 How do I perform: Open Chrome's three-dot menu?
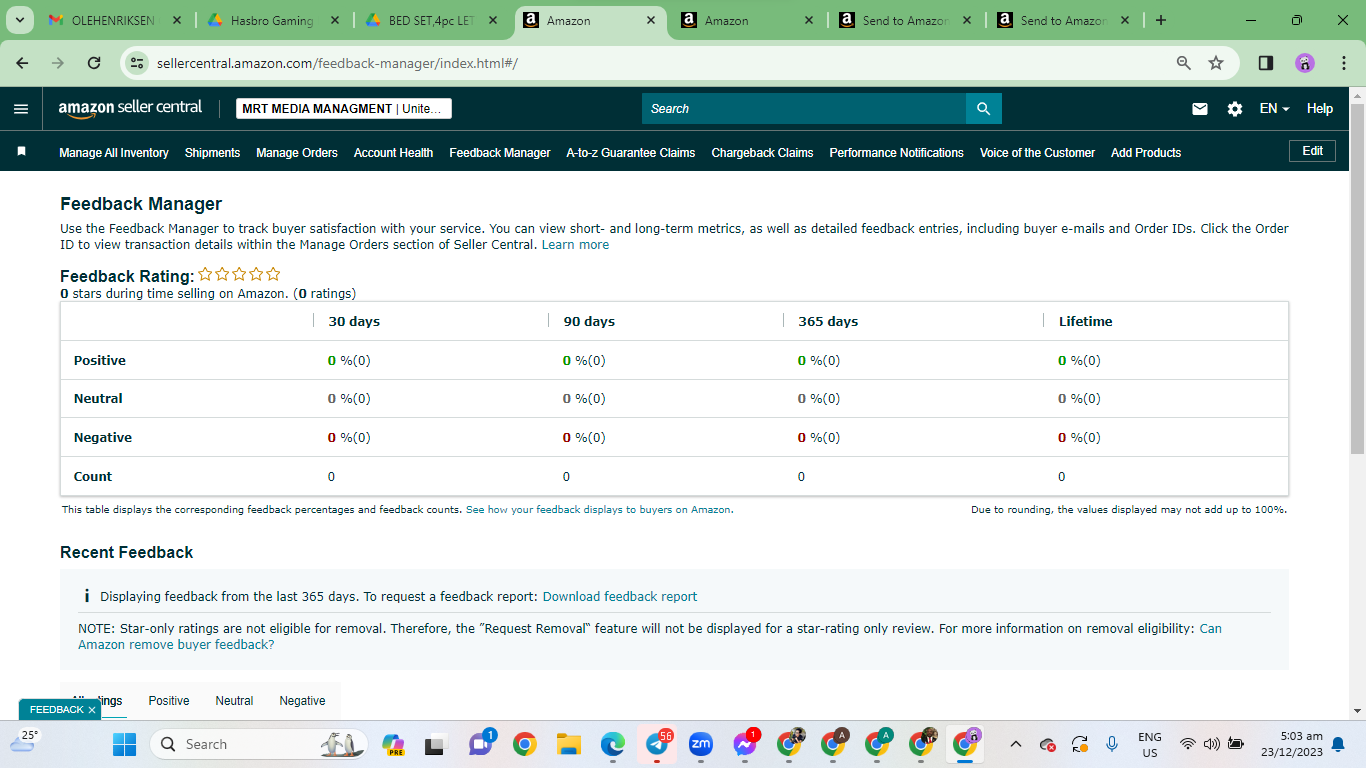[1342, 63]
